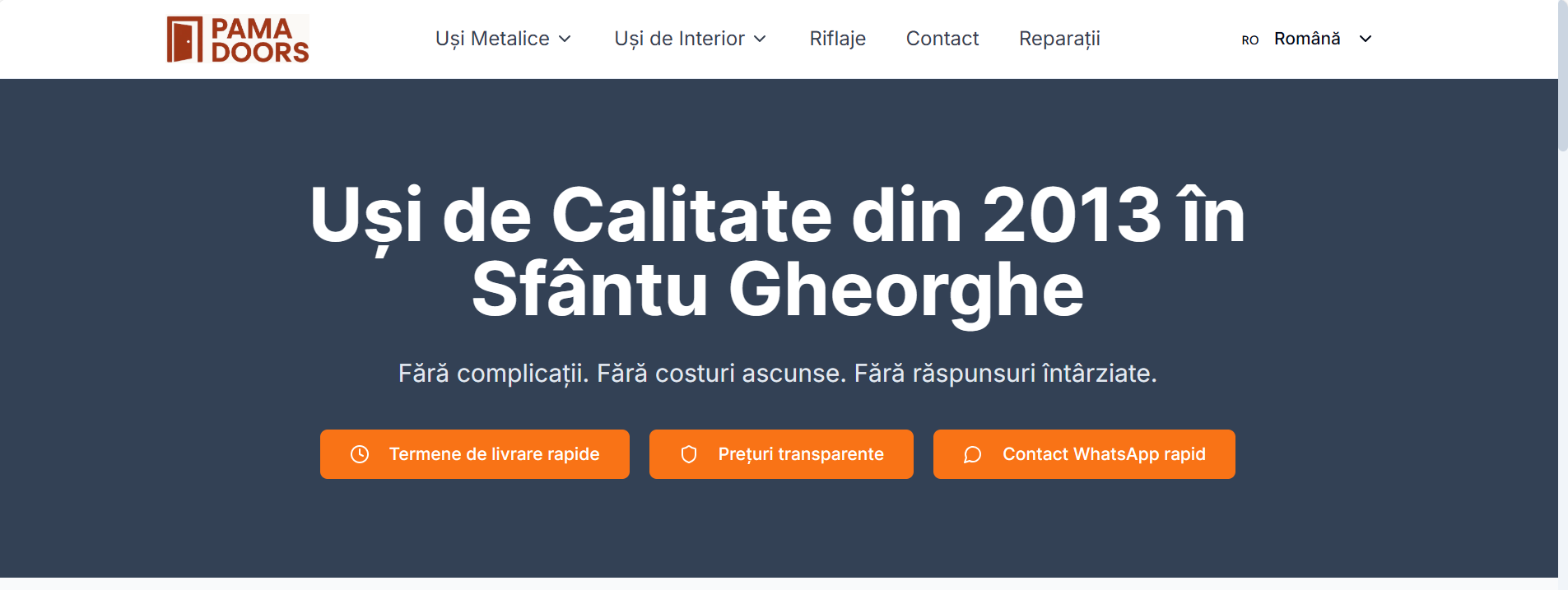This screenshot has width=1568, height=590.
Task: Click the shield icon beside Prețuri transparente
Action: pyautogui.click(x=689, y=454)
